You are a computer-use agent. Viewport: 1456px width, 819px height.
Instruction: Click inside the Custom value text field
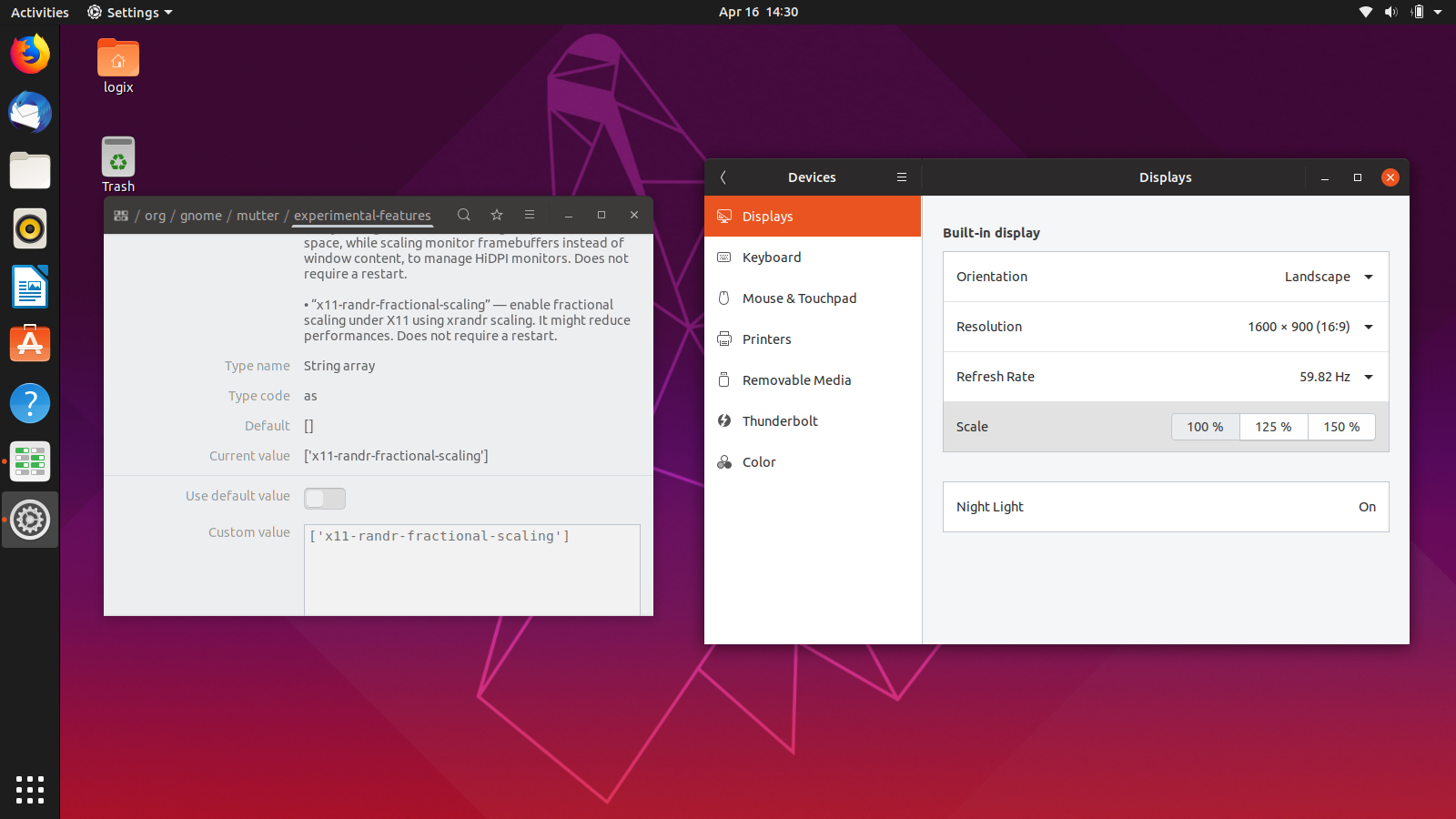[x=470, y=564]
